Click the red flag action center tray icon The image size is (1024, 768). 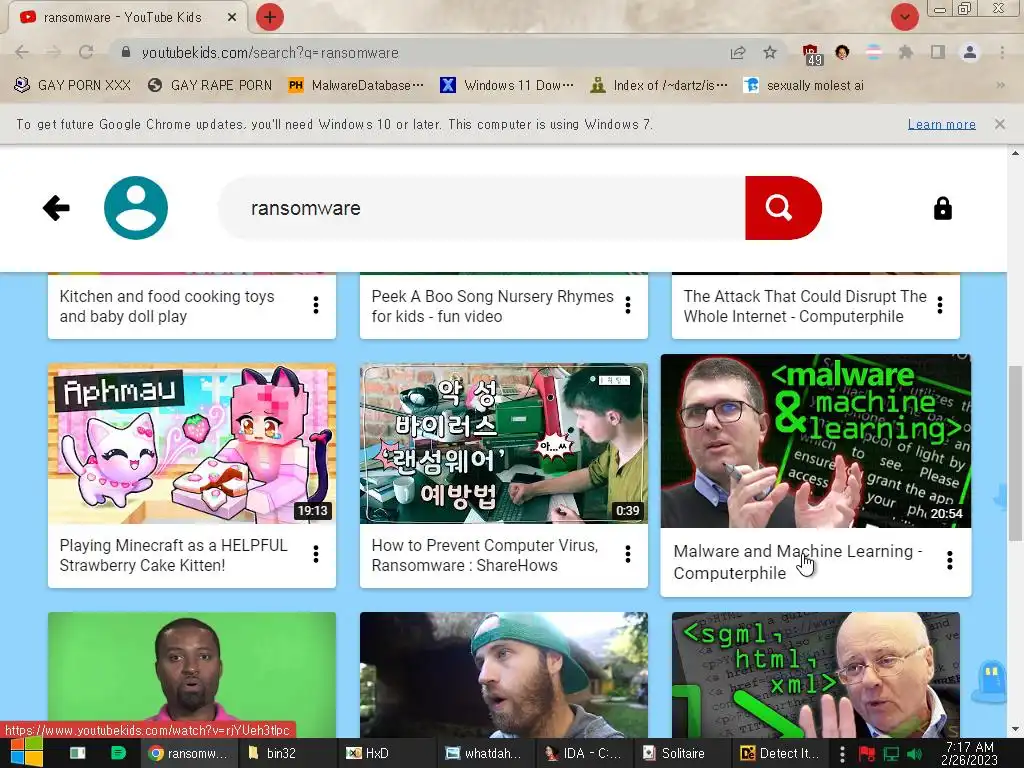[x=867, y=754]
